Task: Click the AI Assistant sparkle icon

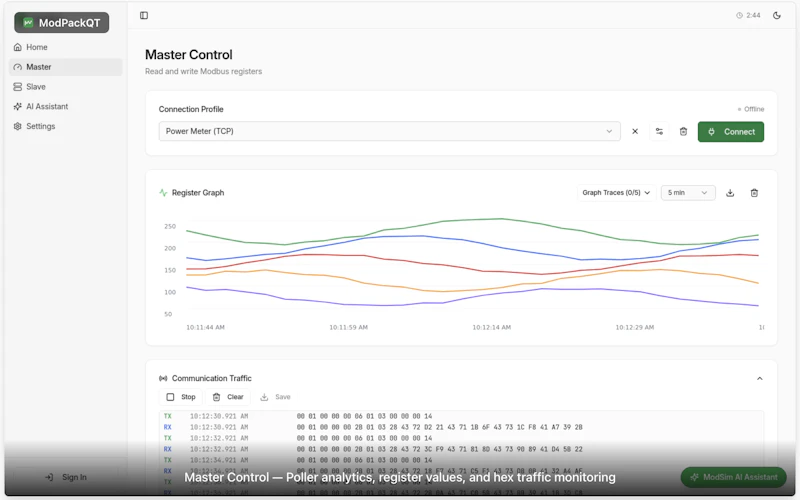Action: point(17,107)
